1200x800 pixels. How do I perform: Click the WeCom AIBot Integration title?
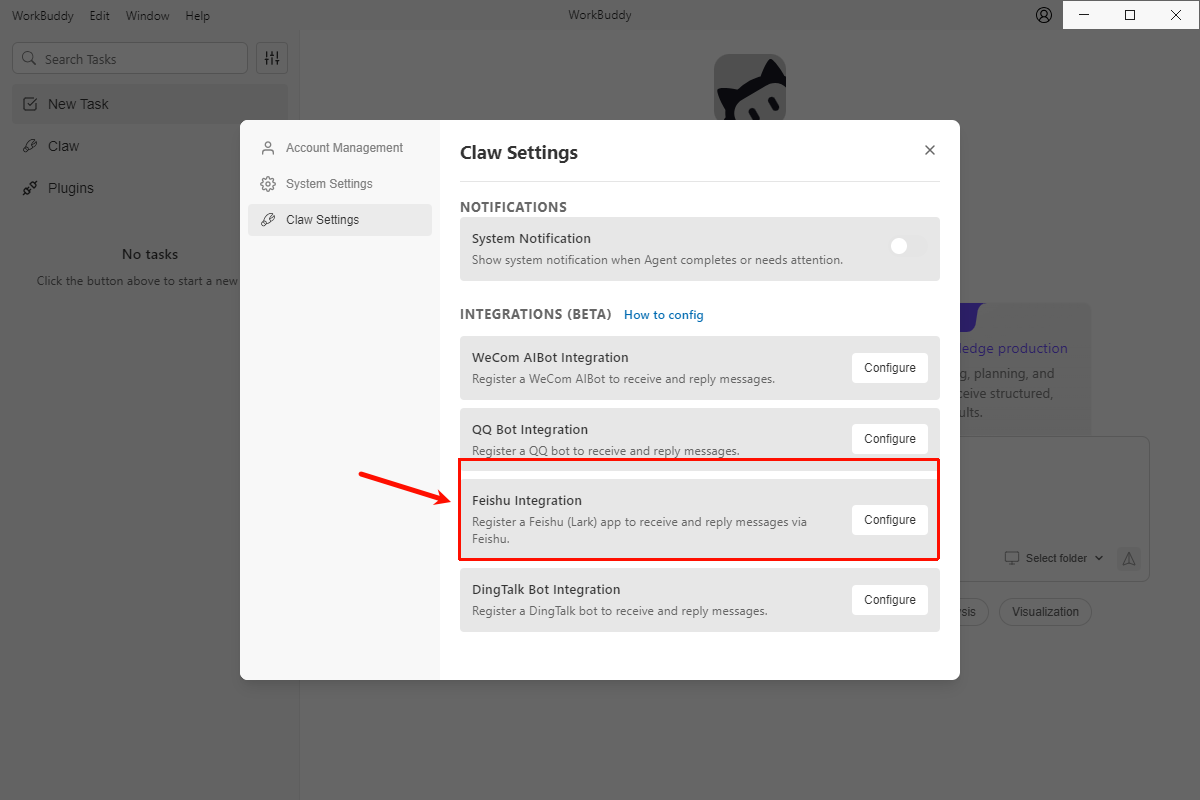tap(550, 358)
